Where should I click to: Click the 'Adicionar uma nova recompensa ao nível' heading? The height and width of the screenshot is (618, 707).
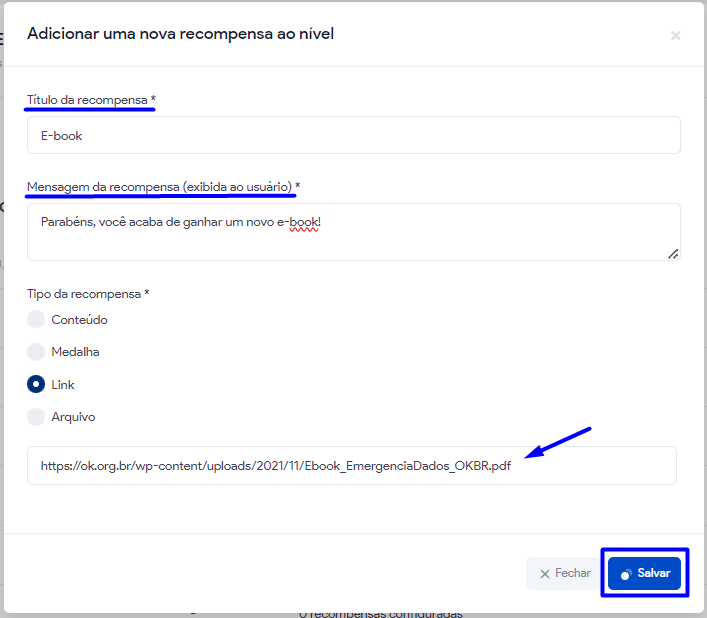[x=180, y=34]
